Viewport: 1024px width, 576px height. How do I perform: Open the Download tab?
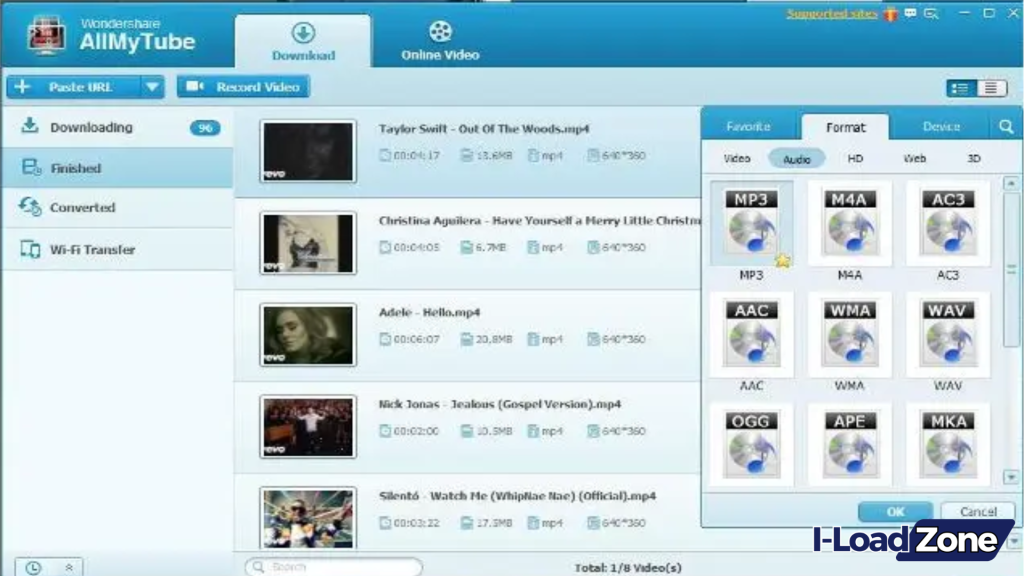click(x=303, y=41)
